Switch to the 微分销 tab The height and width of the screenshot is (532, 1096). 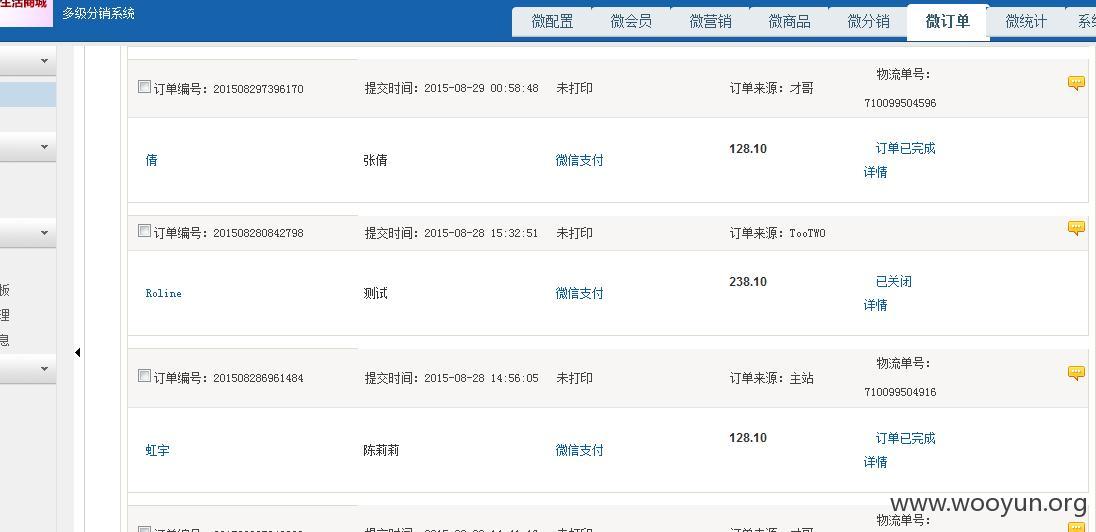pos(868,22)
